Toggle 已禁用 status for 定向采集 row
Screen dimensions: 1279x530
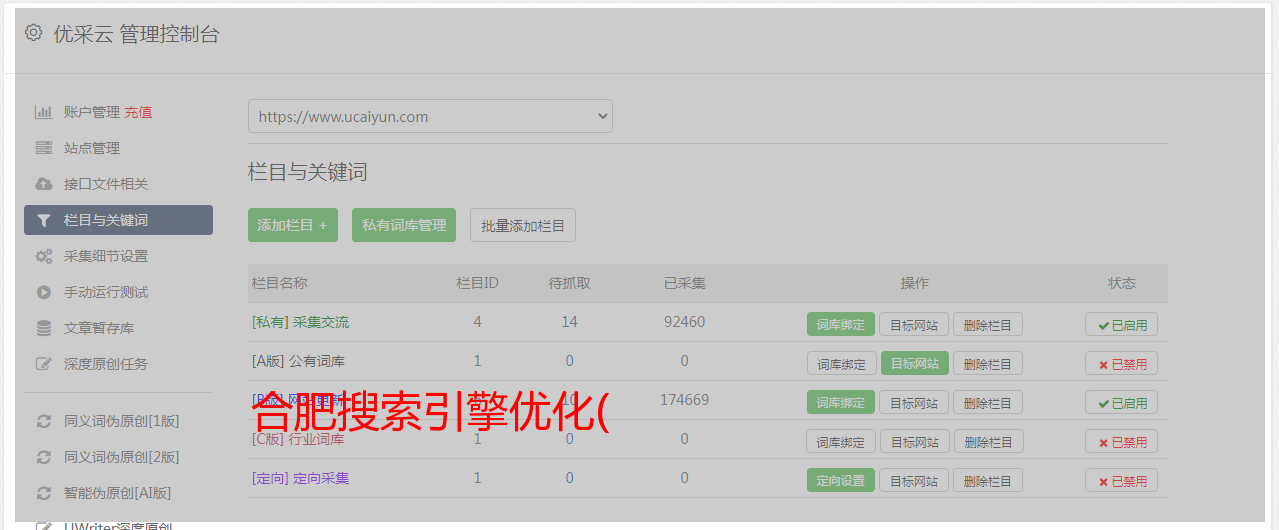[1121, 480]
